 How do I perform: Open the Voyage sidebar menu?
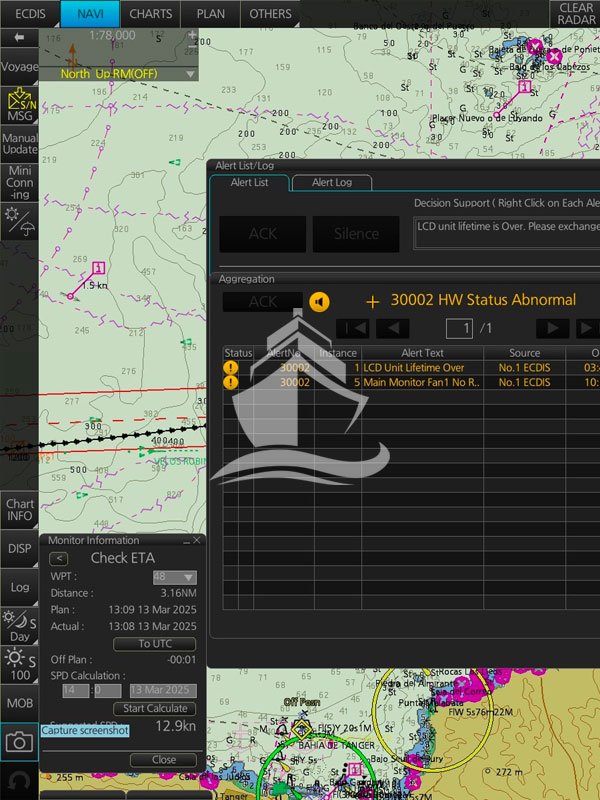19,66
